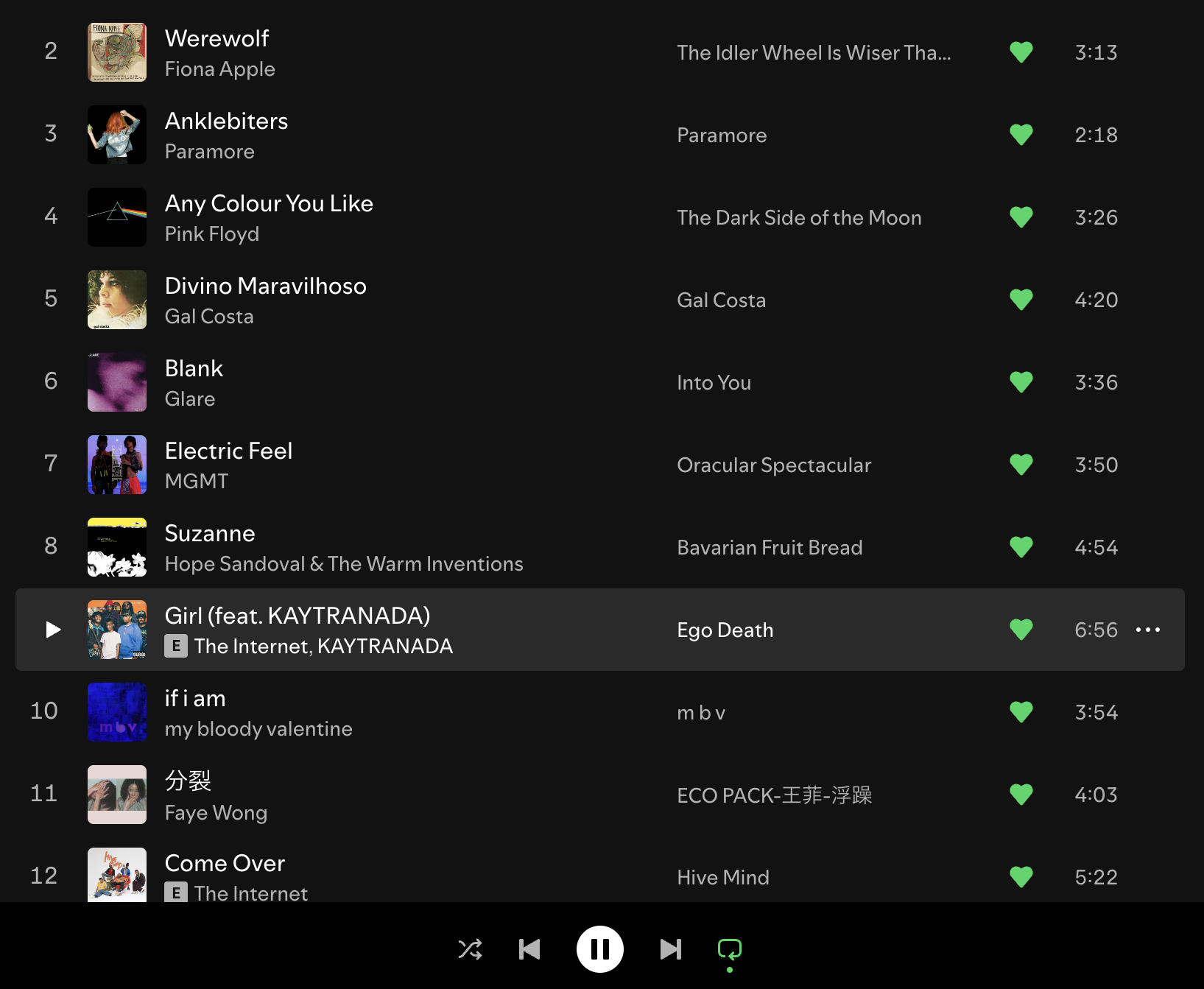Go to the m b v album
Viewport: 1204px width, 989px height.
coord(701,713)
